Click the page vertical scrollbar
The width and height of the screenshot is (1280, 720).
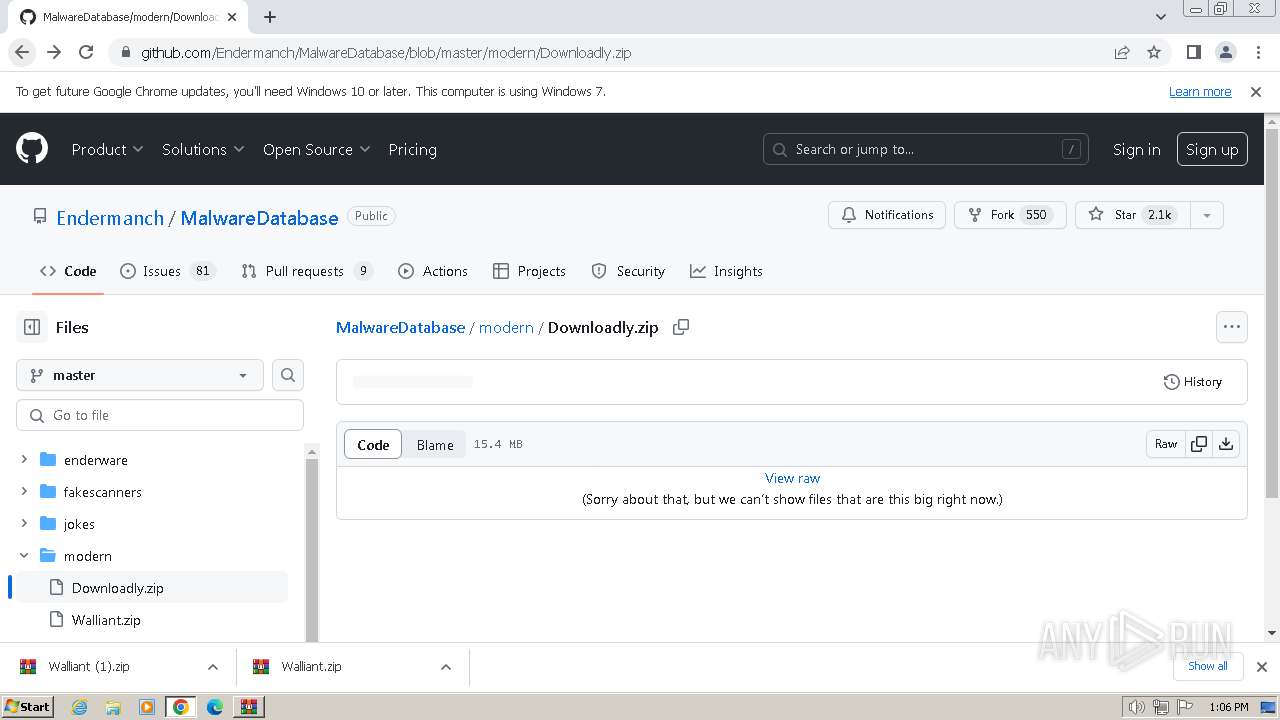point(1272,380)
